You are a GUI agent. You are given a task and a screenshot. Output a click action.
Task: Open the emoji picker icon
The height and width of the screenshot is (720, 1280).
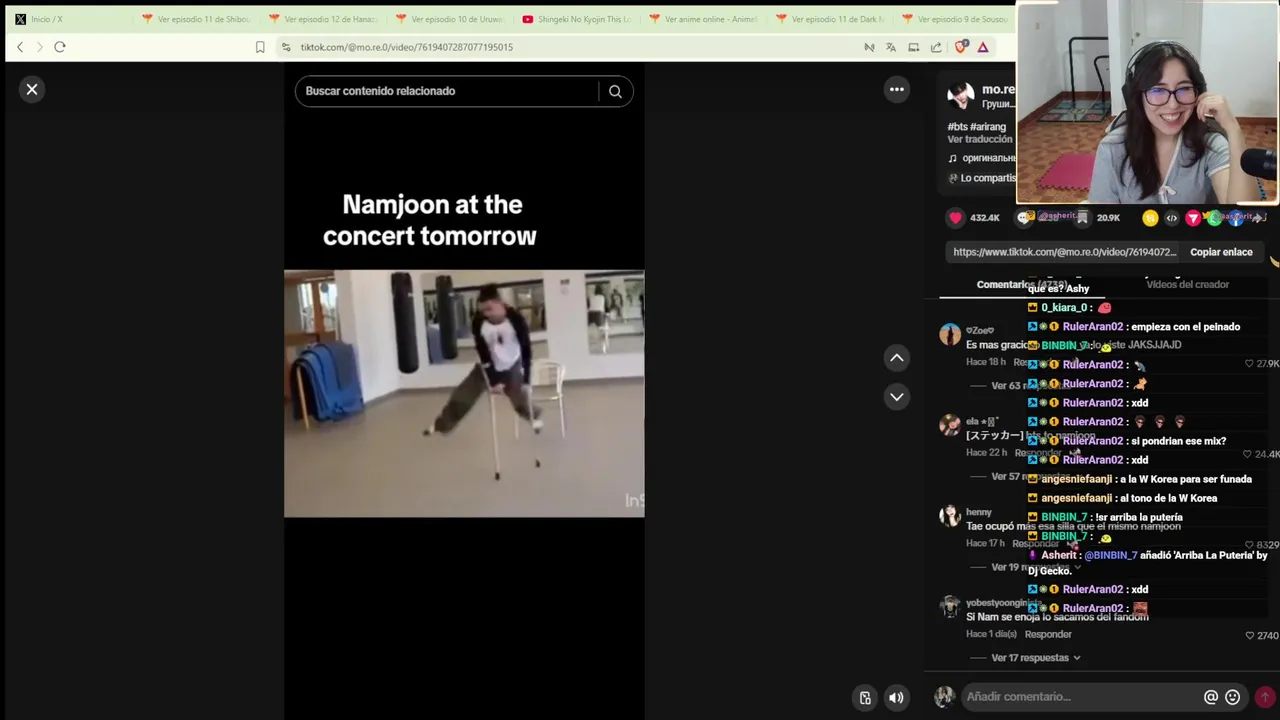click(x=1233, y=697)
